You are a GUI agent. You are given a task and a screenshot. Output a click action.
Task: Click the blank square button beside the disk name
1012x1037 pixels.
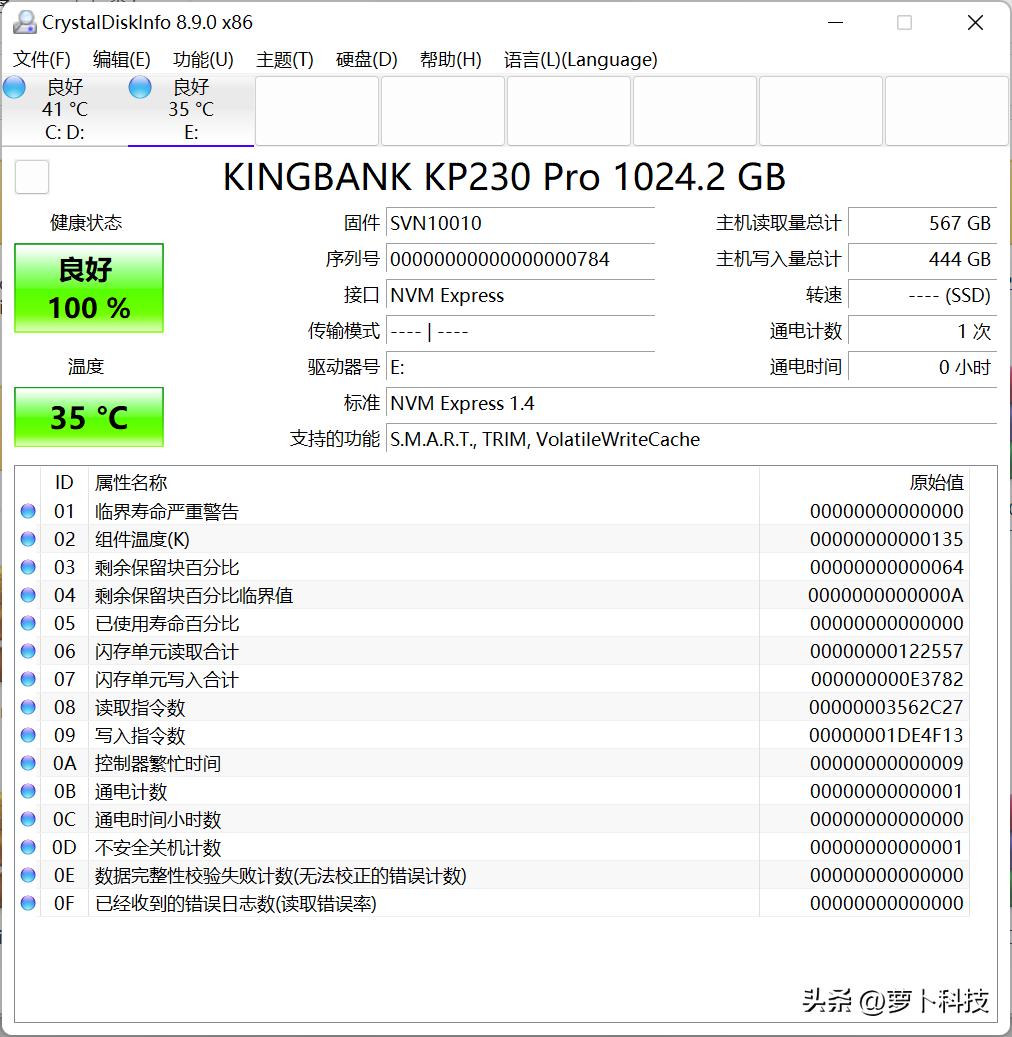[x=32, y=177]
